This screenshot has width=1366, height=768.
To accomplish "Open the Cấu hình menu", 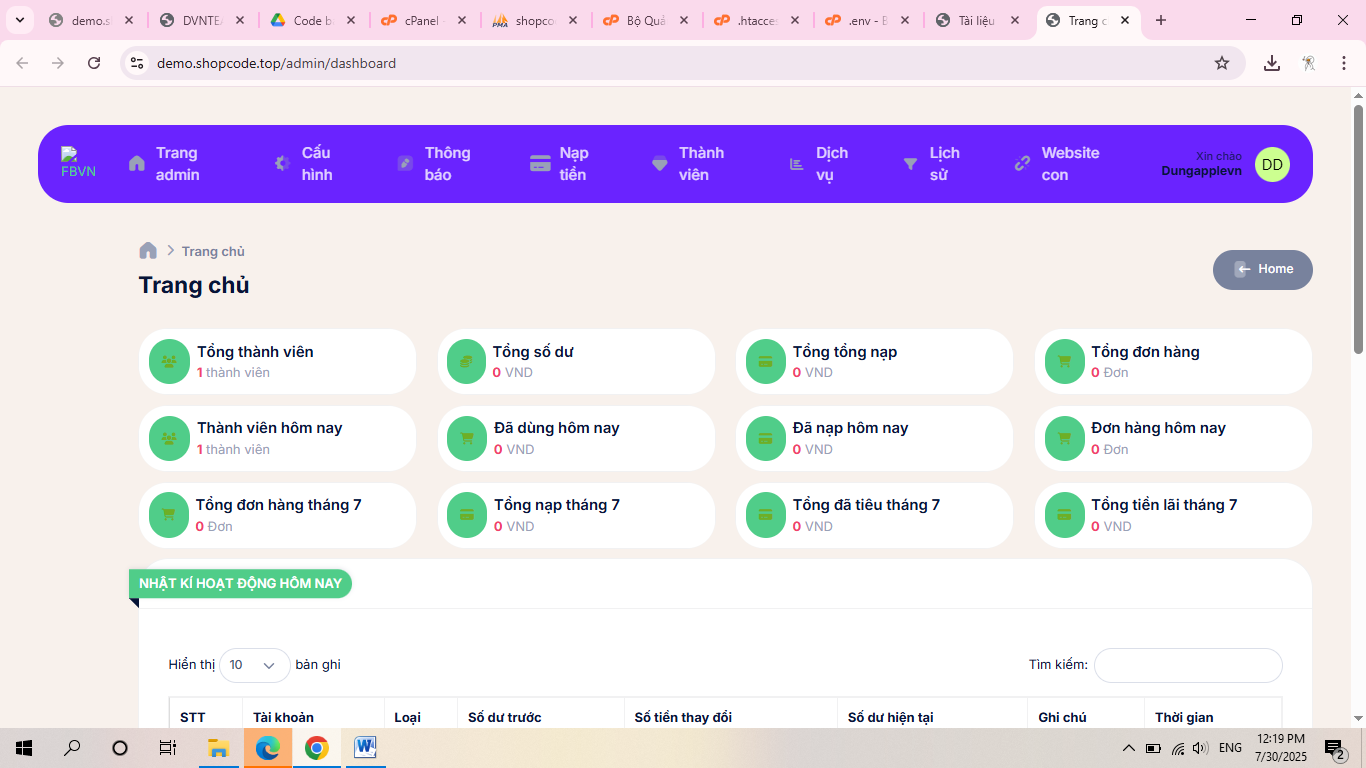I will click(x=303, y=164).
